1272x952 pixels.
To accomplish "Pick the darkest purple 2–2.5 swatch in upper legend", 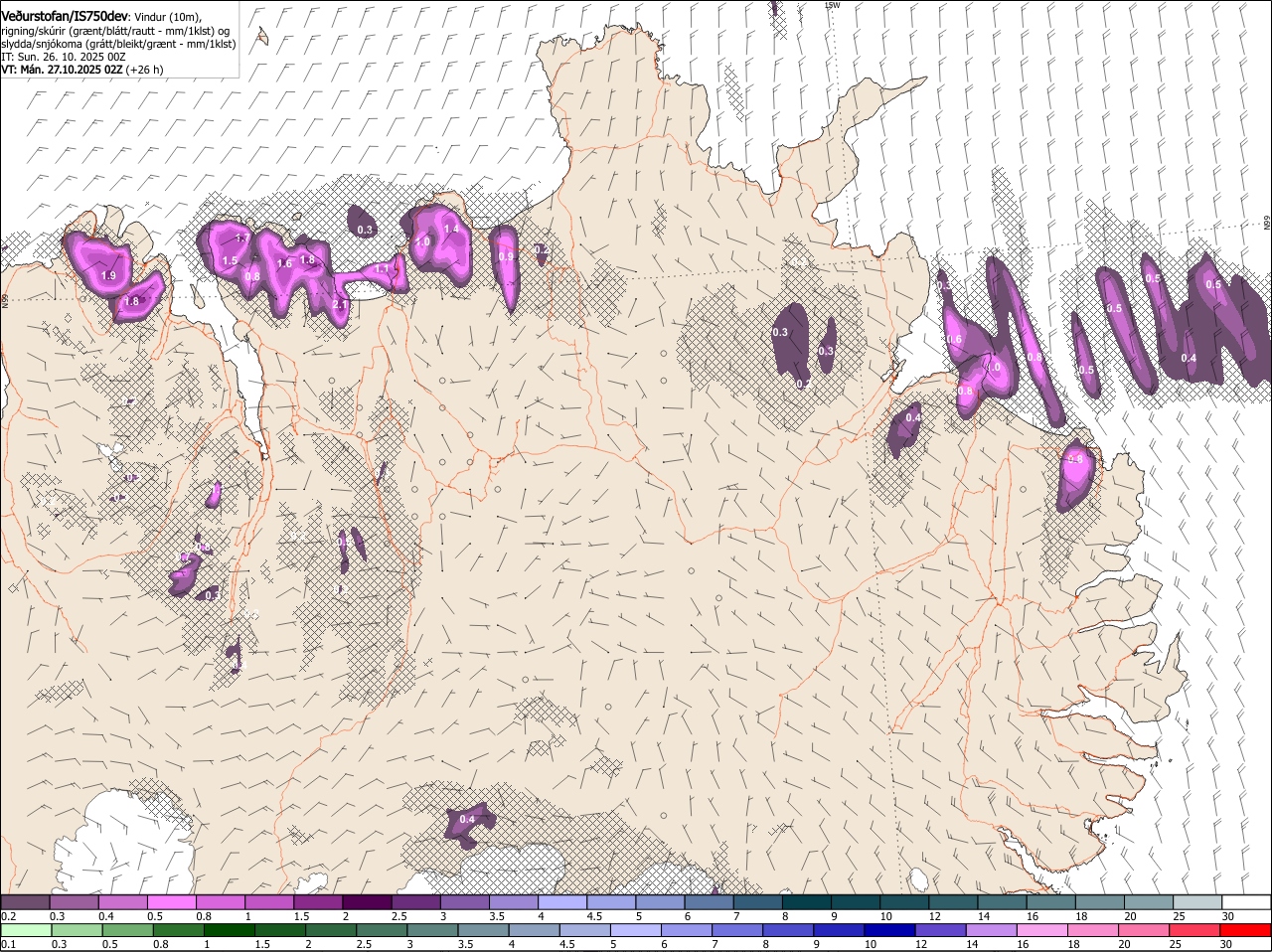I will point(367,901).
